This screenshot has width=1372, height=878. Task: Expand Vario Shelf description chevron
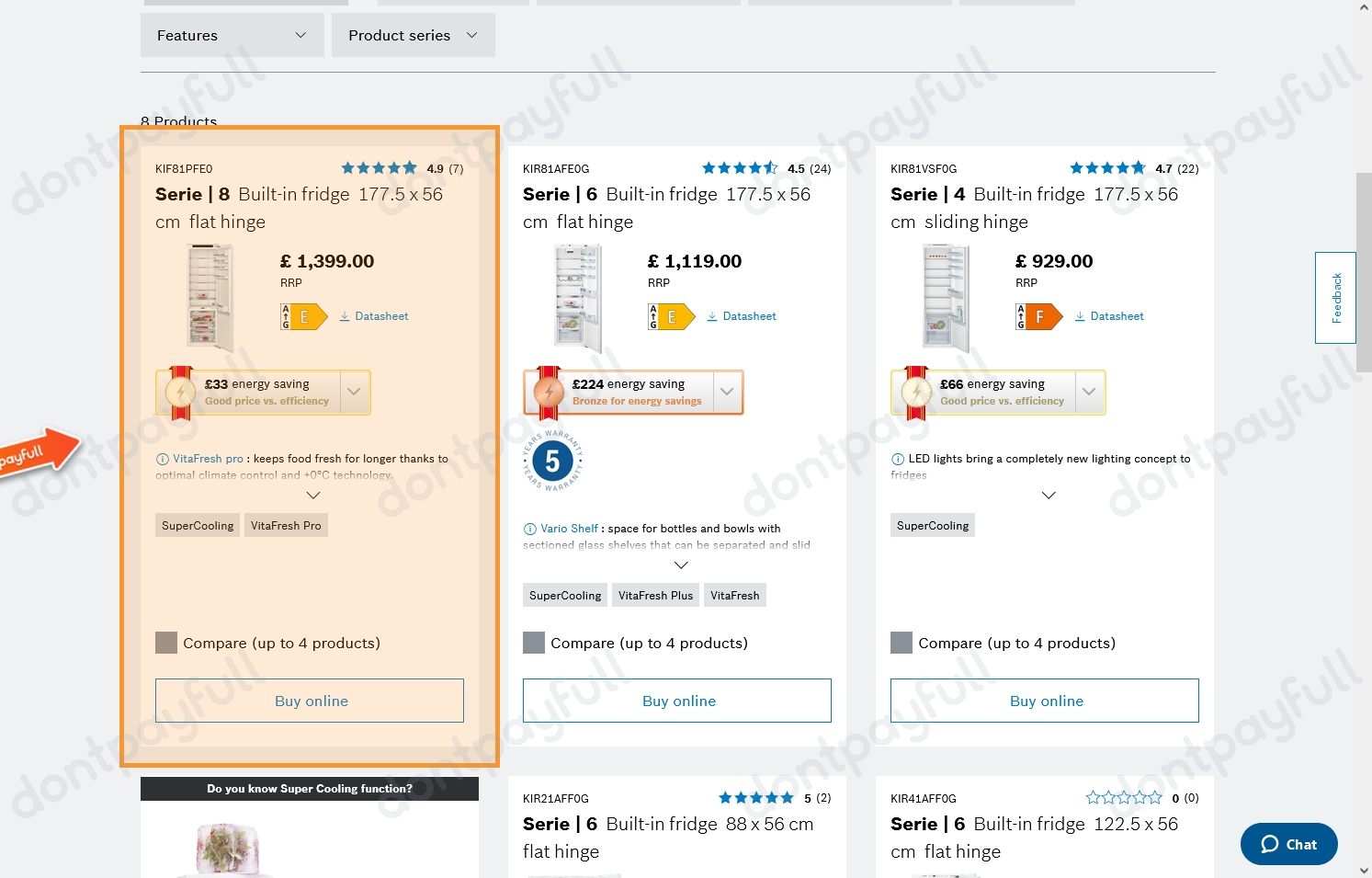click(x=681, y=565)
